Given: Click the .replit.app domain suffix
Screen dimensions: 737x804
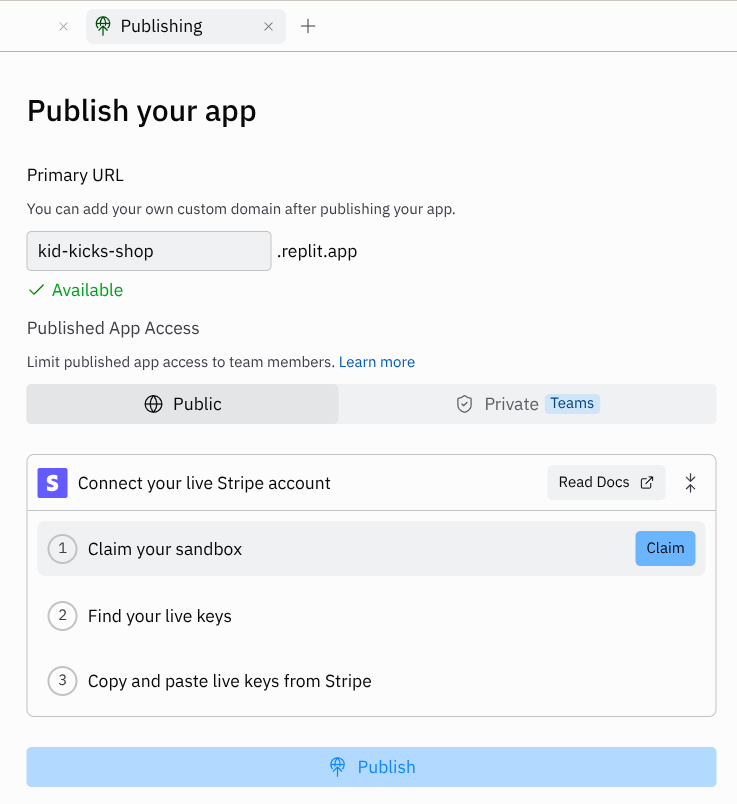Looking at the screenshot, I should pyautogui.click(x=317, y=251).
